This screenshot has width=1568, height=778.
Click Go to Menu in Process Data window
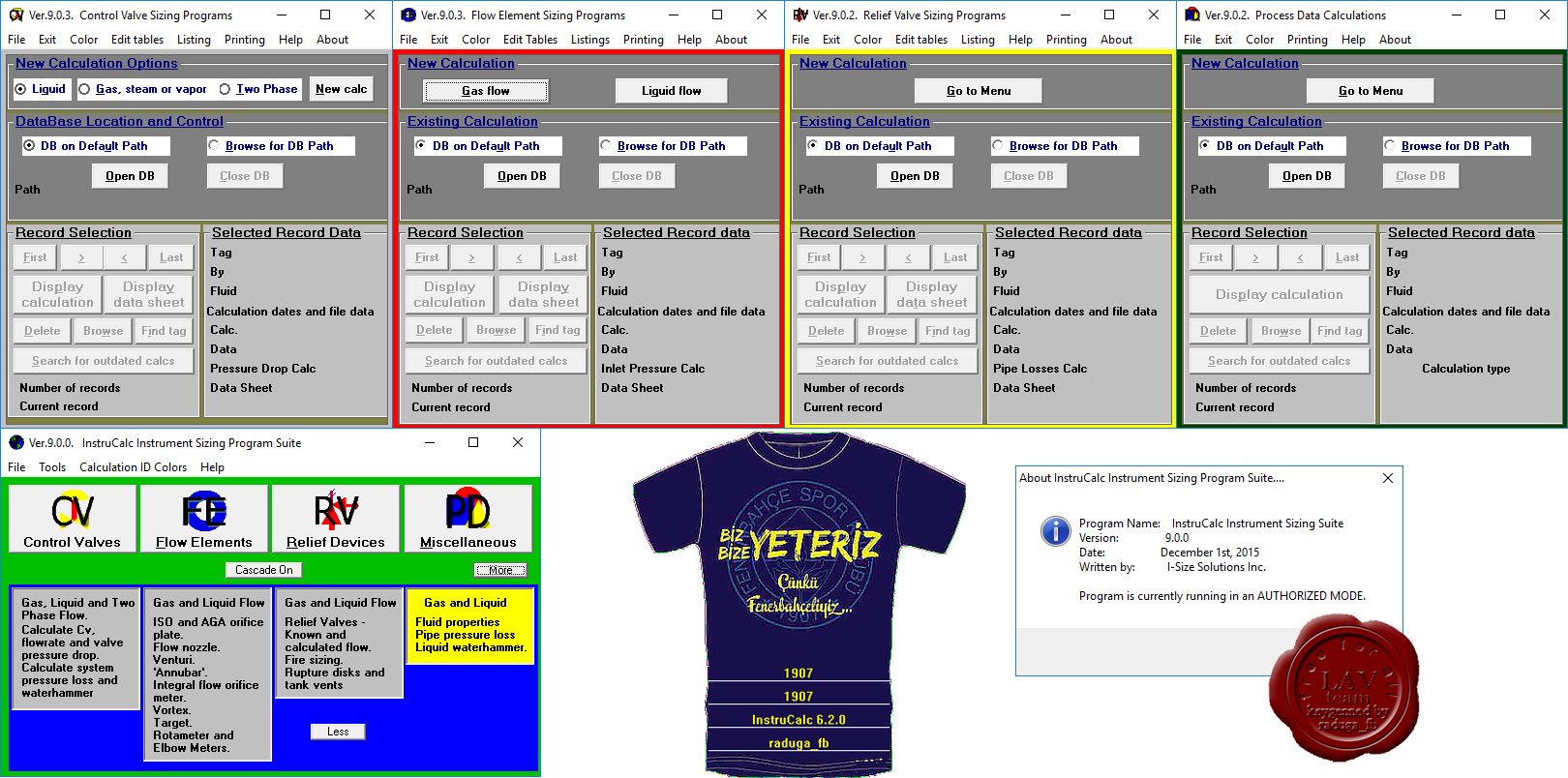coord(1371,91)
